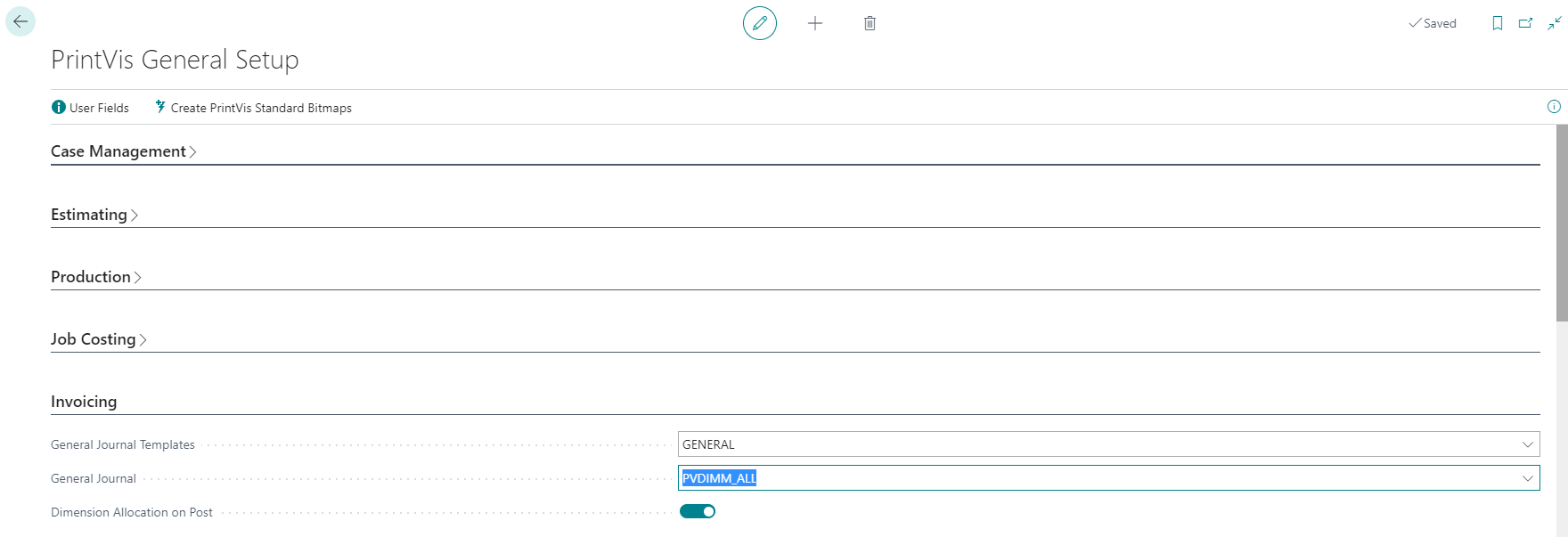Click the vertical scrollbar thumb
The width and height of the screenshot is (1568, 537).
point(1562,223)
